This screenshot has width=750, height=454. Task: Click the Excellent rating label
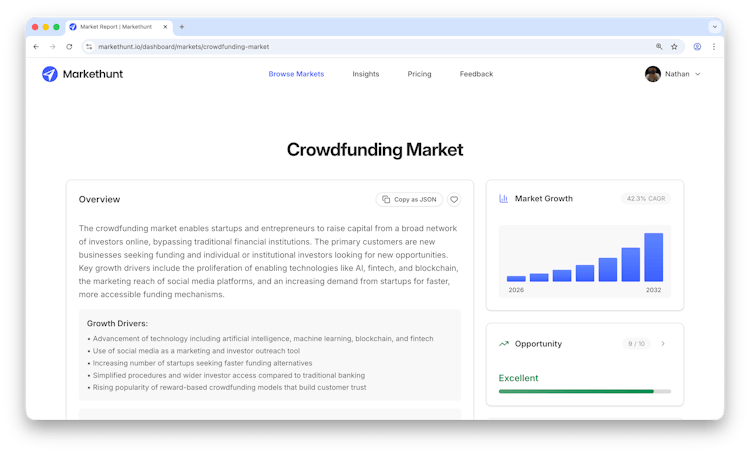[x=518, y=378]
